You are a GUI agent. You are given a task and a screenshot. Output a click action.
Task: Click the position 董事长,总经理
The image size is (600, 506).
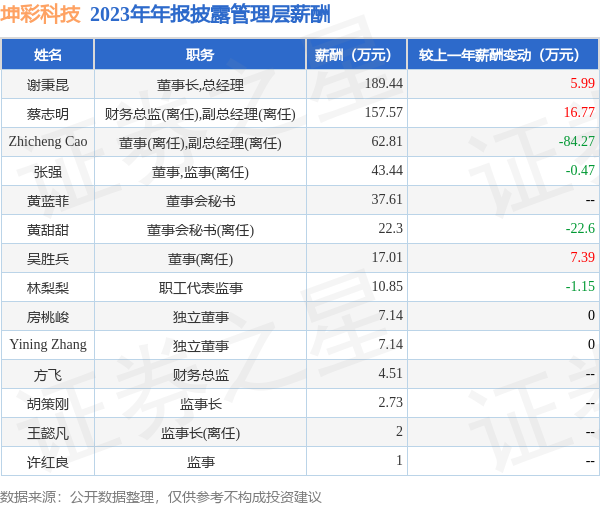pos(200,85)
